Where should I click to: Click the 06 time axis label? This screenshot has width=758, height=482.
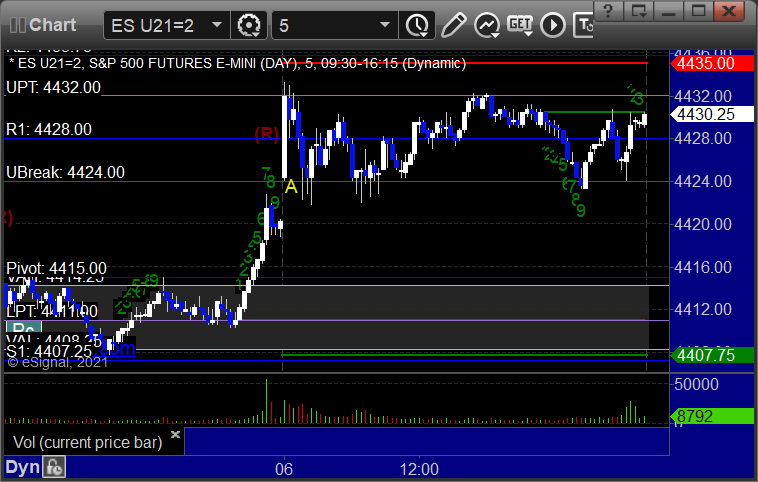pyautogui.click(x=284, y=469)
